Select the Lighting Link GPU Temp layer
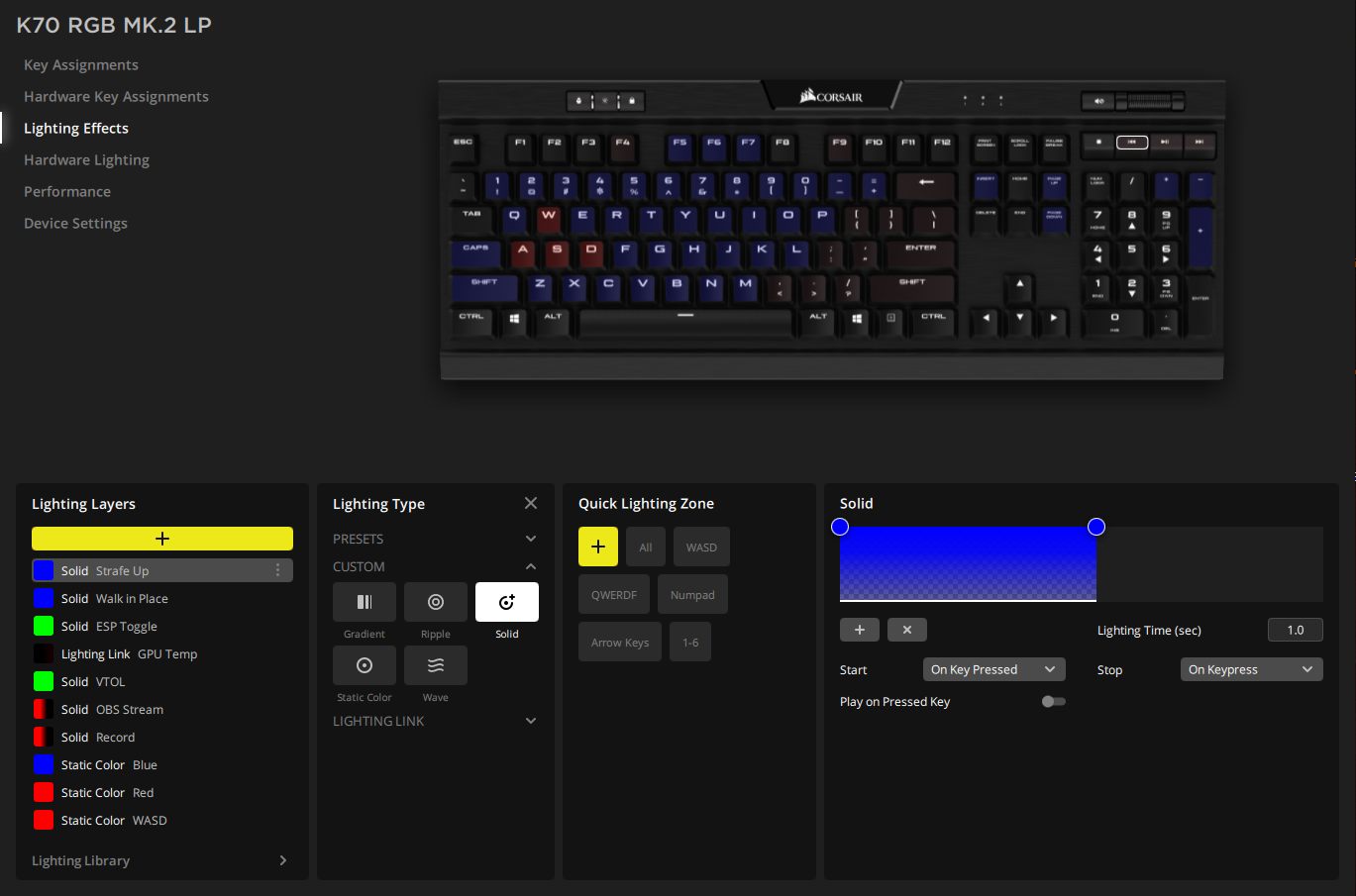This screenshot has width=1356, height=896. [162, 653]
